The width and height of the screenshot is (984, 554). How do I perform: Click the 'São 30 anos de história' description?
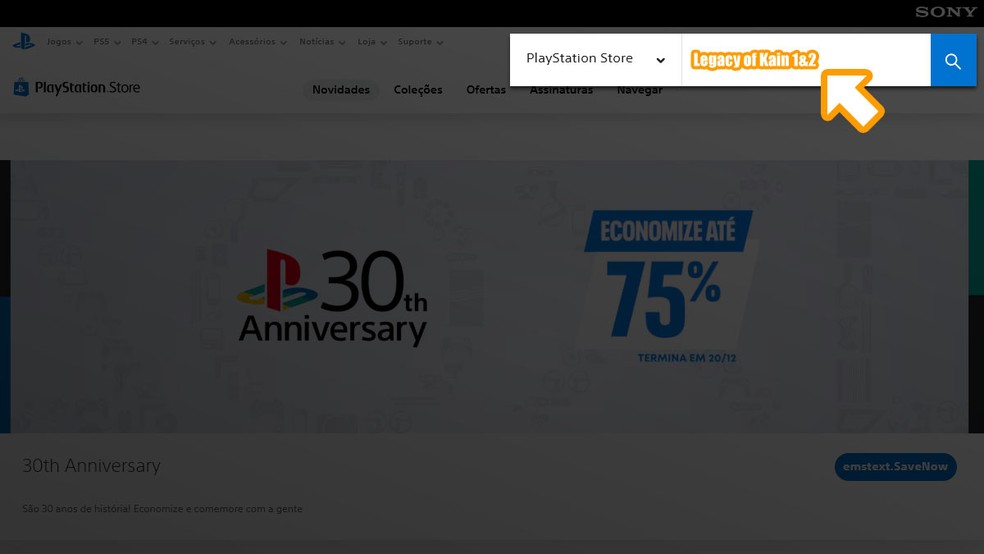162,509
